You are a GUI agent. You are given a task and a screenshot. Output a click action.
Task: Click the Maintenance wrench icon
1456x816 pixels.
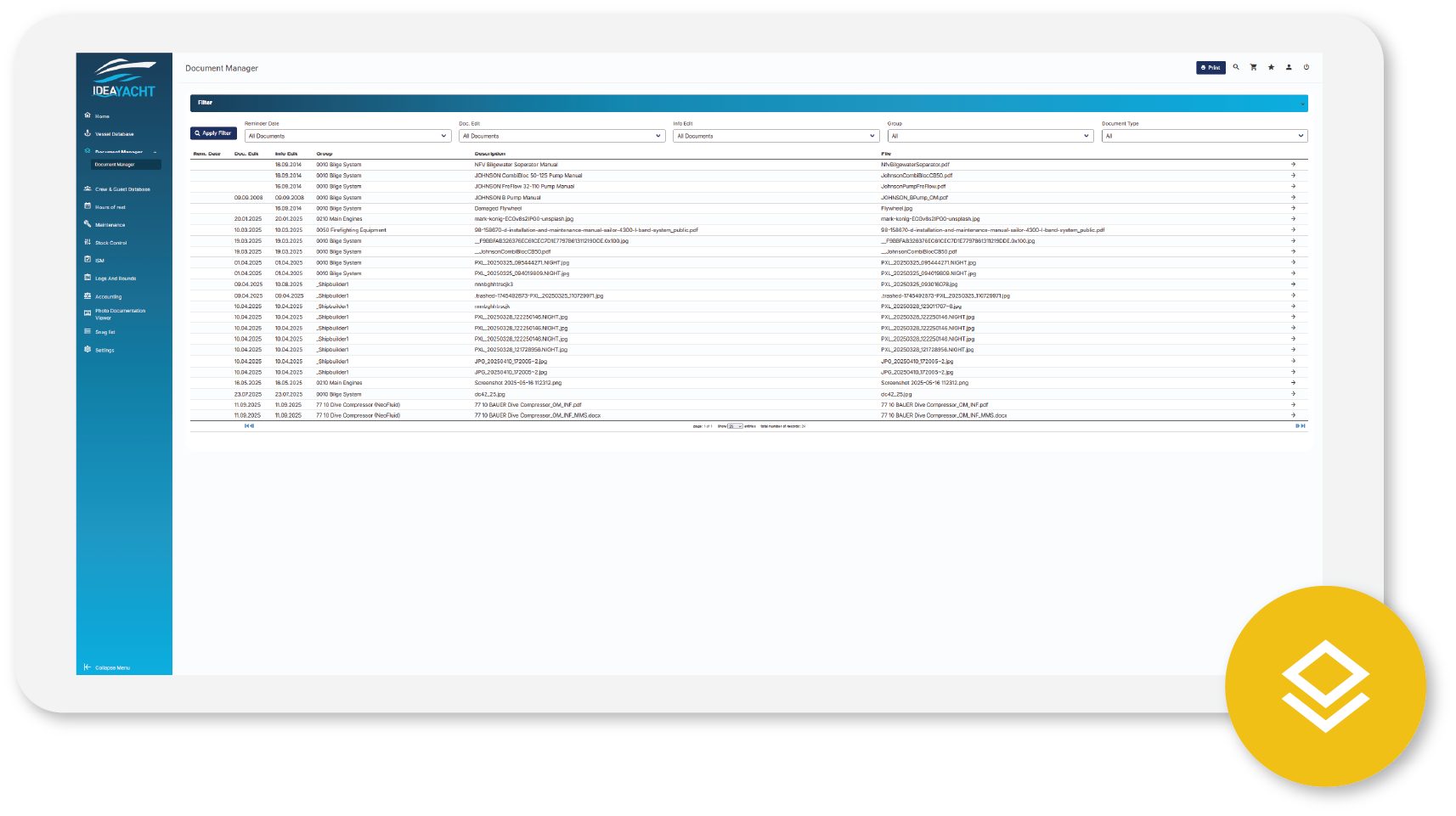(x=87, y=224)
